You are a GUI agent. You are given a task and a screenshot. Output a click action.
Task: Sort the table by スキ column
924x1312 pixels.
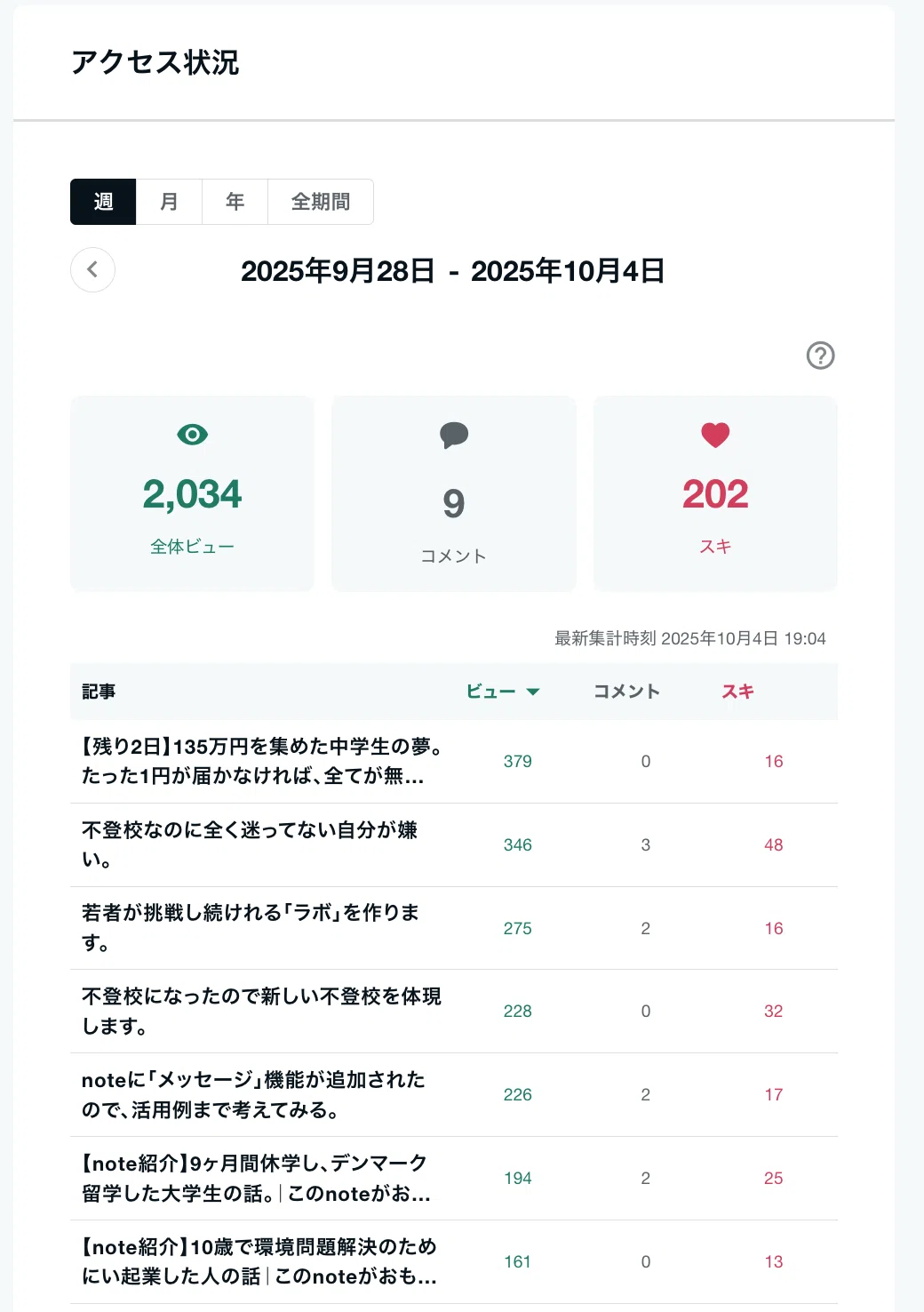pos(737,692)
